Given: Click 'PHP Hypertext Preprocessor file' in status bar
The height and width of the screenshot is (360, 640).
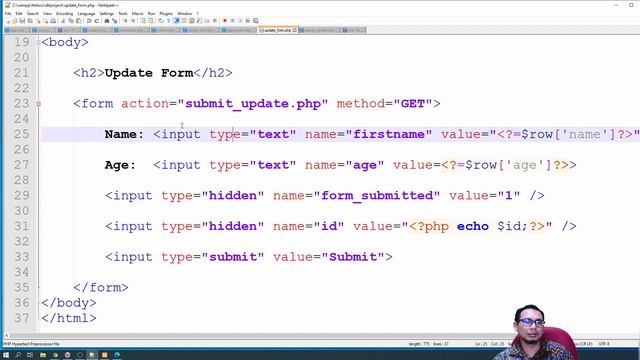Looking at the screenshot, I should point(32,344).
